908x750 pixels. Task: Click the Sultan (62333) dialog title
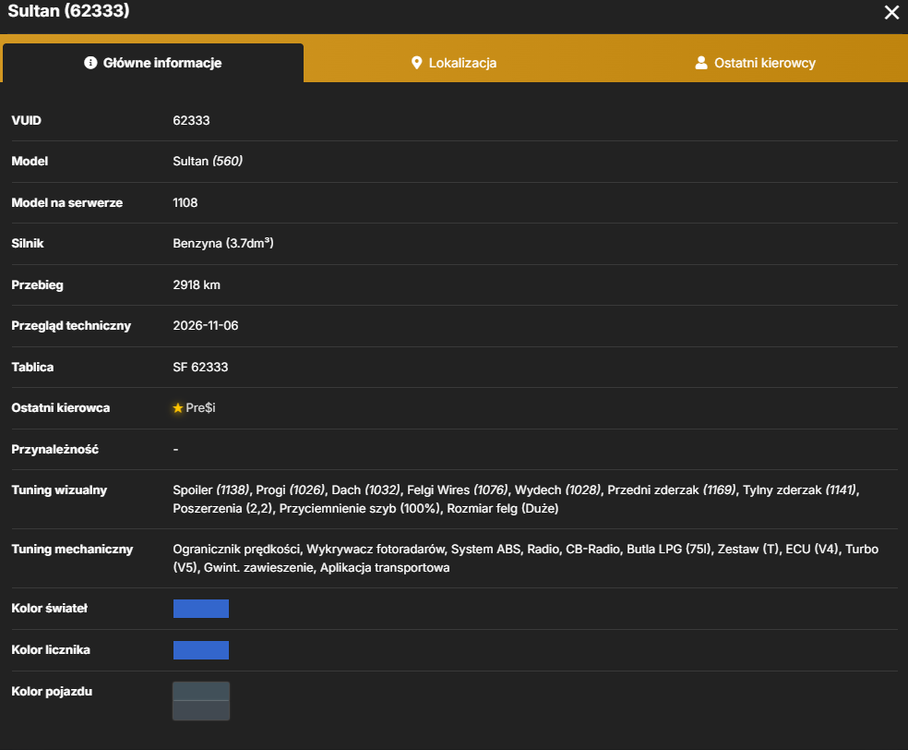68,11
